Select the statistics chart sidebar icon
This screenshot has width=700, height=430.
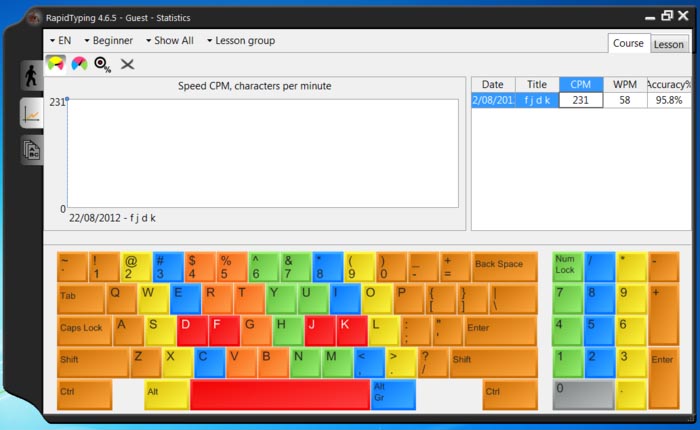tap(30, 114)
